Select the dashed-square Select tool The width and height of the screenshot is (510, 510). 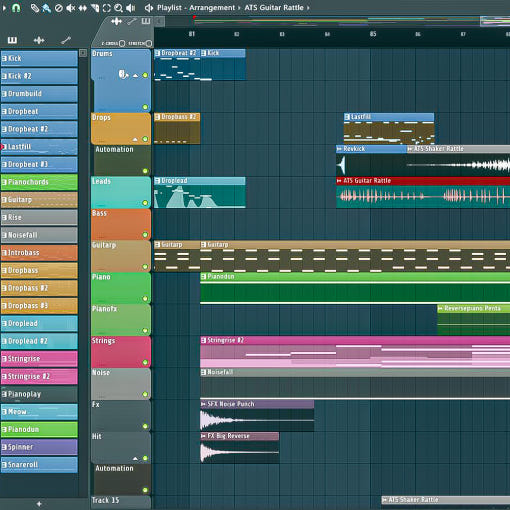coord(107,8)
